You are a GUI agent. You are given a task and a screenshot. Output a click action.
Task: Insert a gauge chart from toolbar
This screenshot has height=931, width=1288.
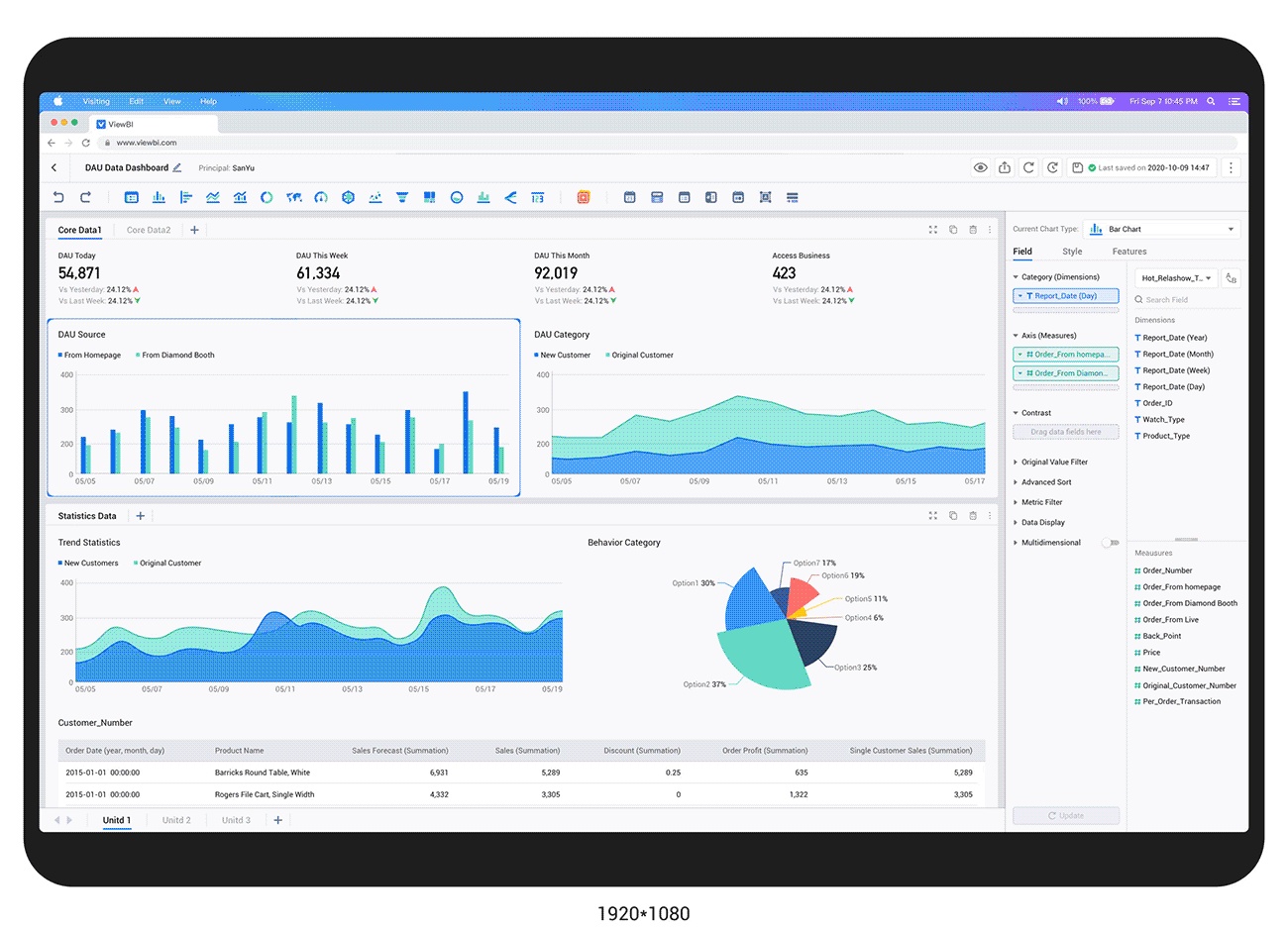321,197
